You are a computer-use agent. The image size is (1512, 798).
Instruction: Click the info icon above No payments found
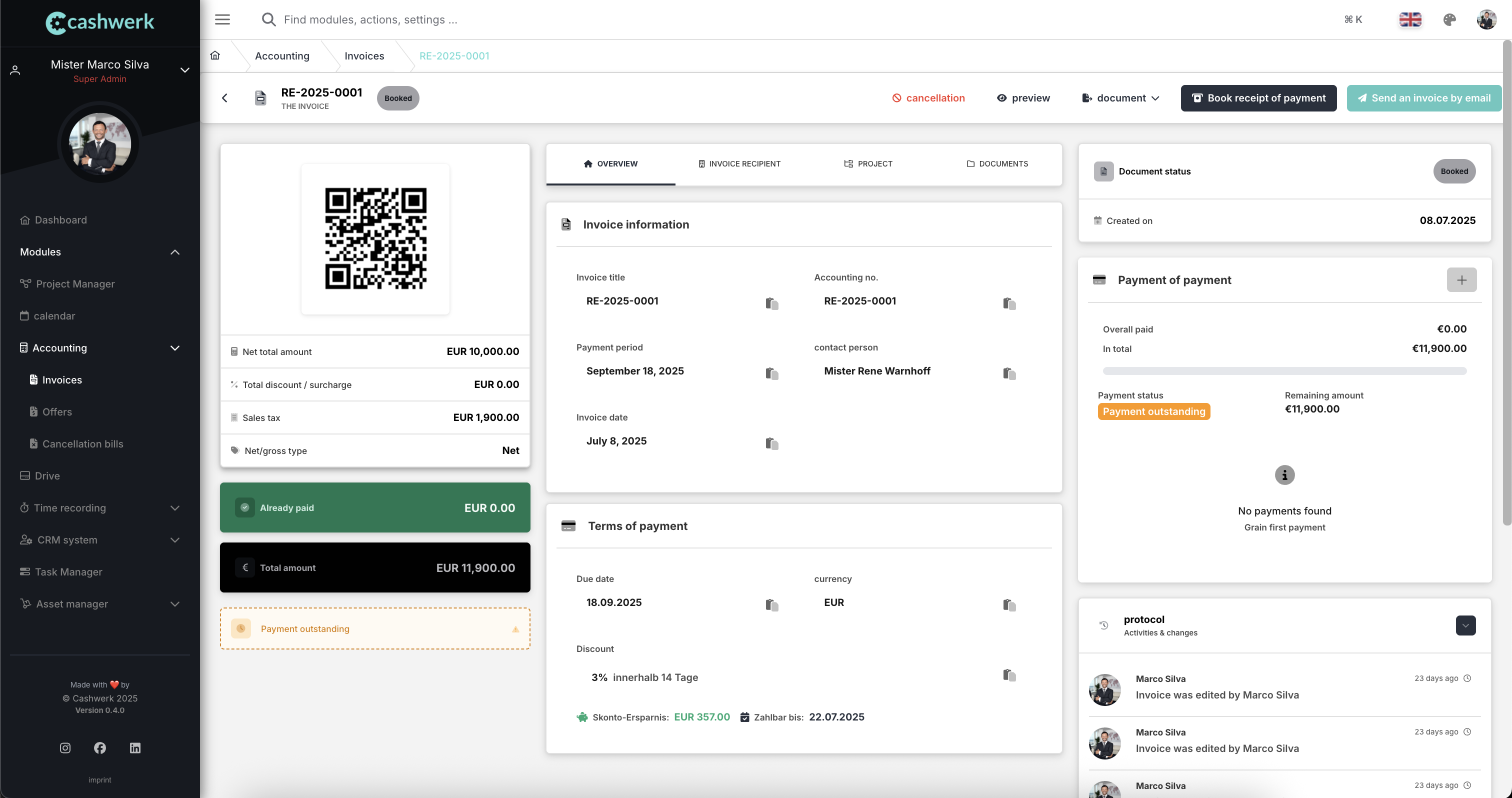(1284, 474)
